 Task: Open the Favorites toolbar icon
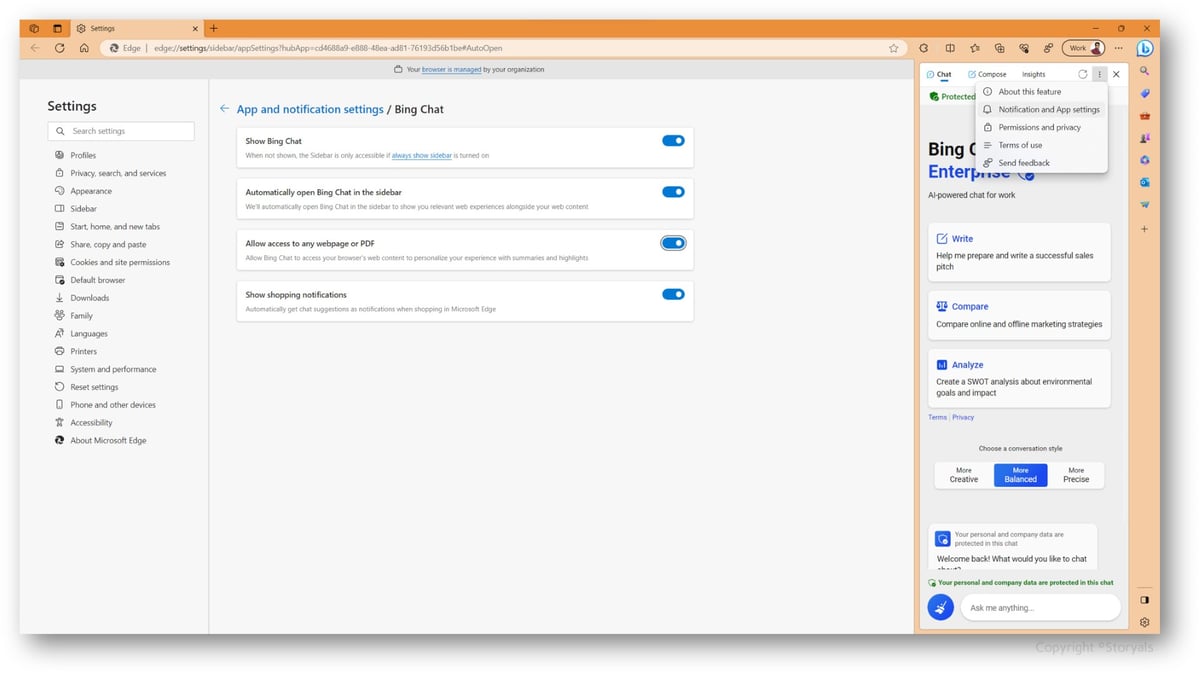pyautogui.click(x=975, y=47)
